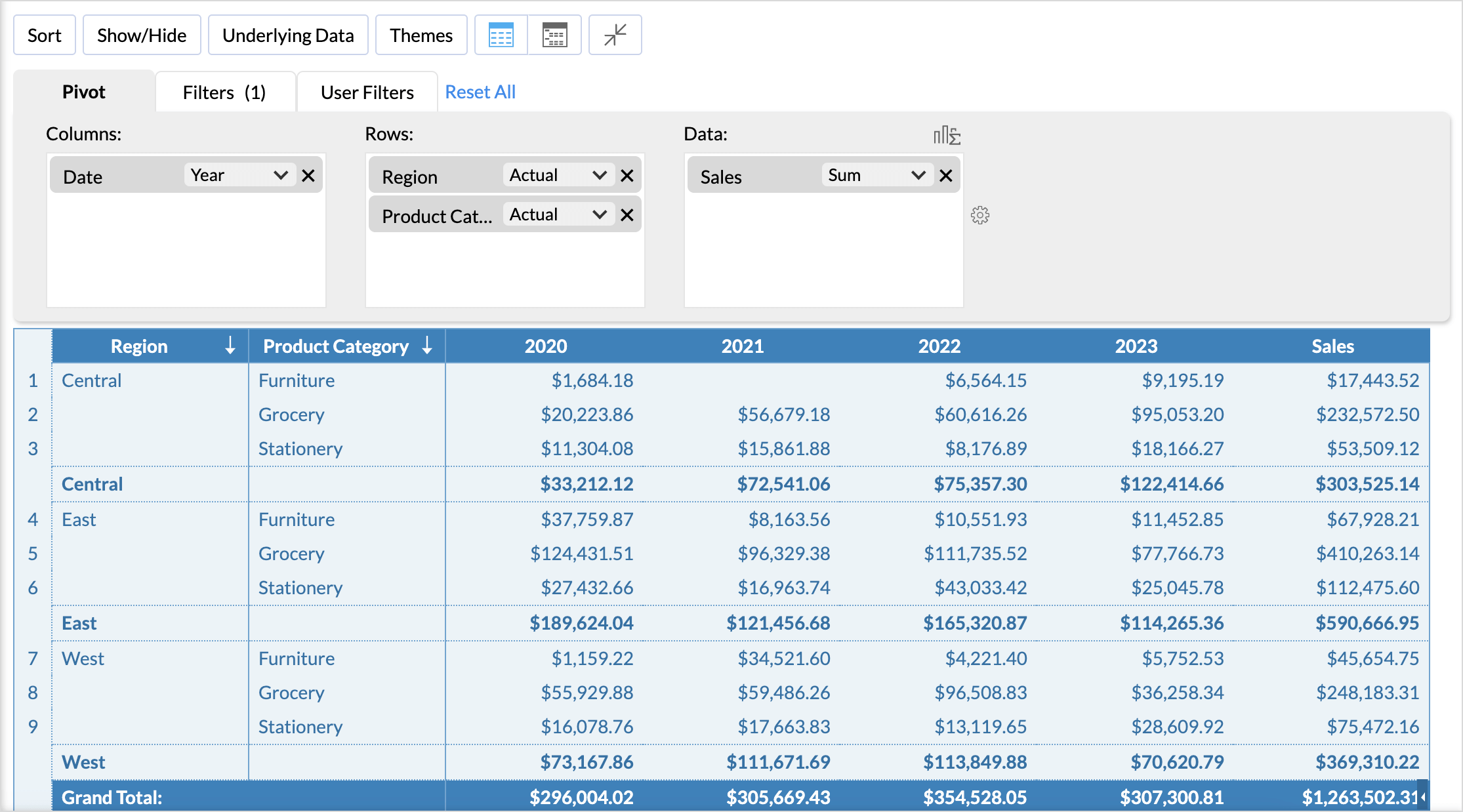Toggle descending sort on the Region column header
The height and width of the screenshot is (812, 1463).
click(x=230, y=346)
